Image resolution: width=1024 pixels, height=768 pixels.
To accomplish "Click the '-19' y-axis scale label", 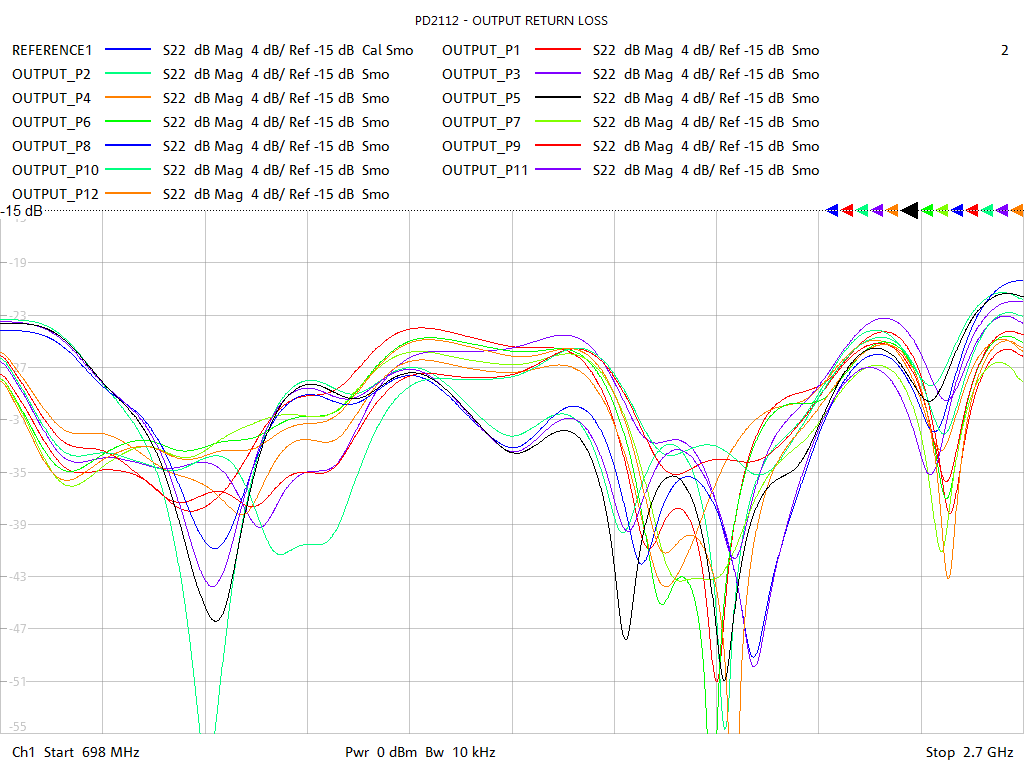I will click(16, 263).
